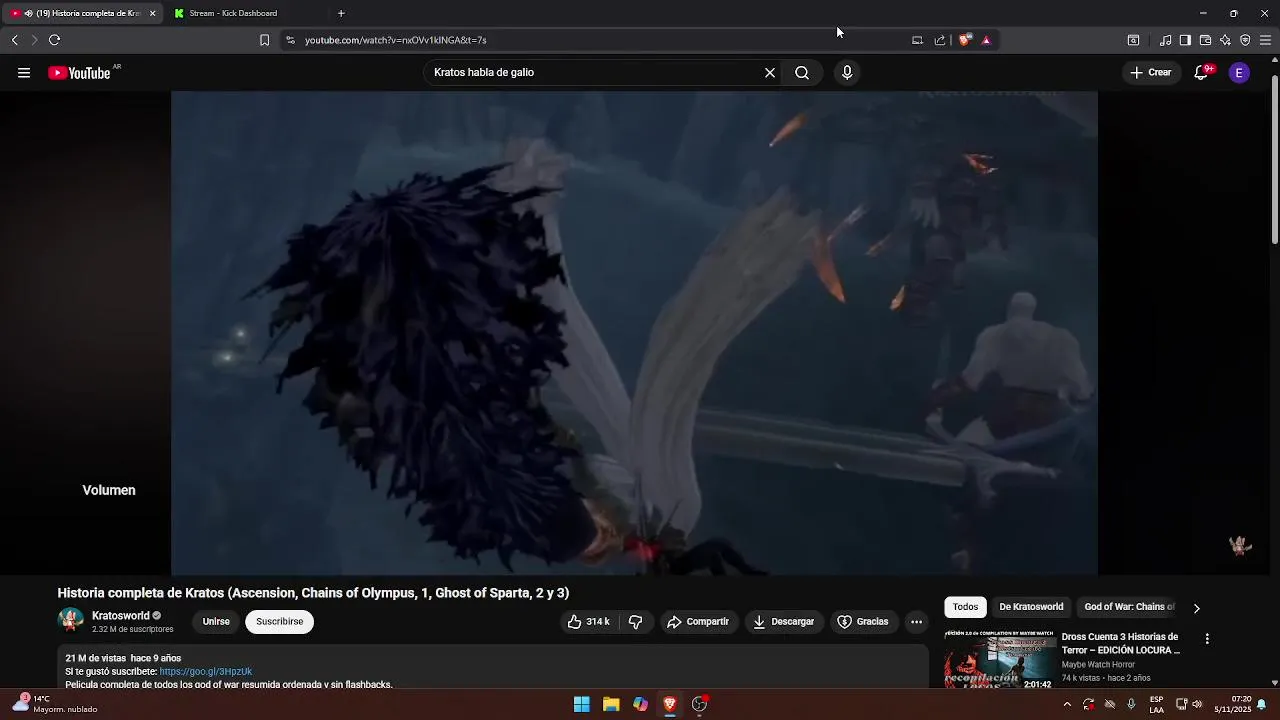Viewport: 1280px width, 720px height.
Task: Open the Brave taskbar icon
Action: [x=670, y=704]
